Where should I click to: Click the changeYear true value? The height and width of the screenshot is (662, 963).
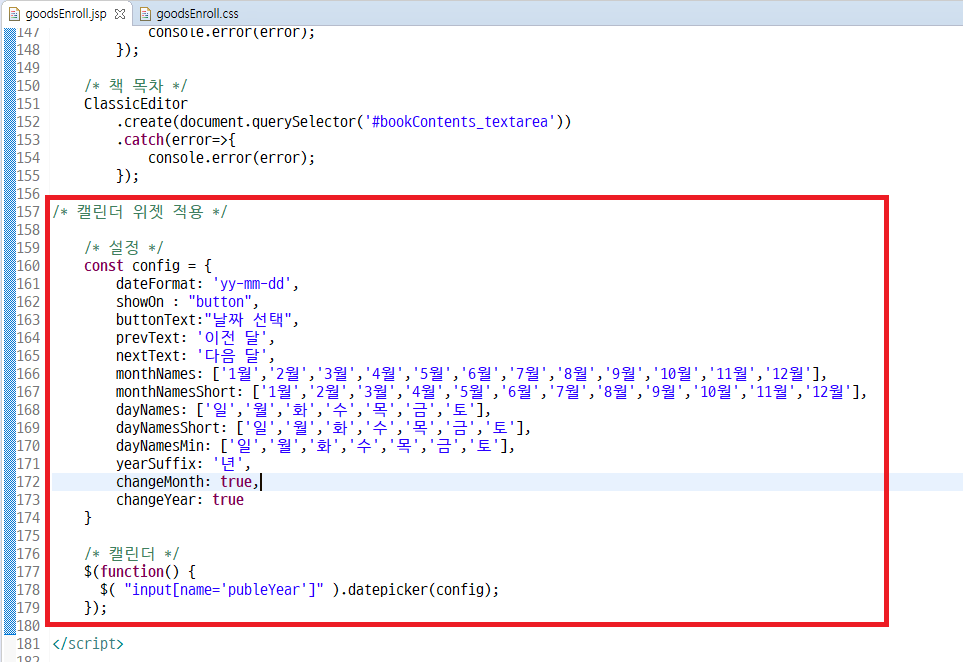click(x=228, y=500)
